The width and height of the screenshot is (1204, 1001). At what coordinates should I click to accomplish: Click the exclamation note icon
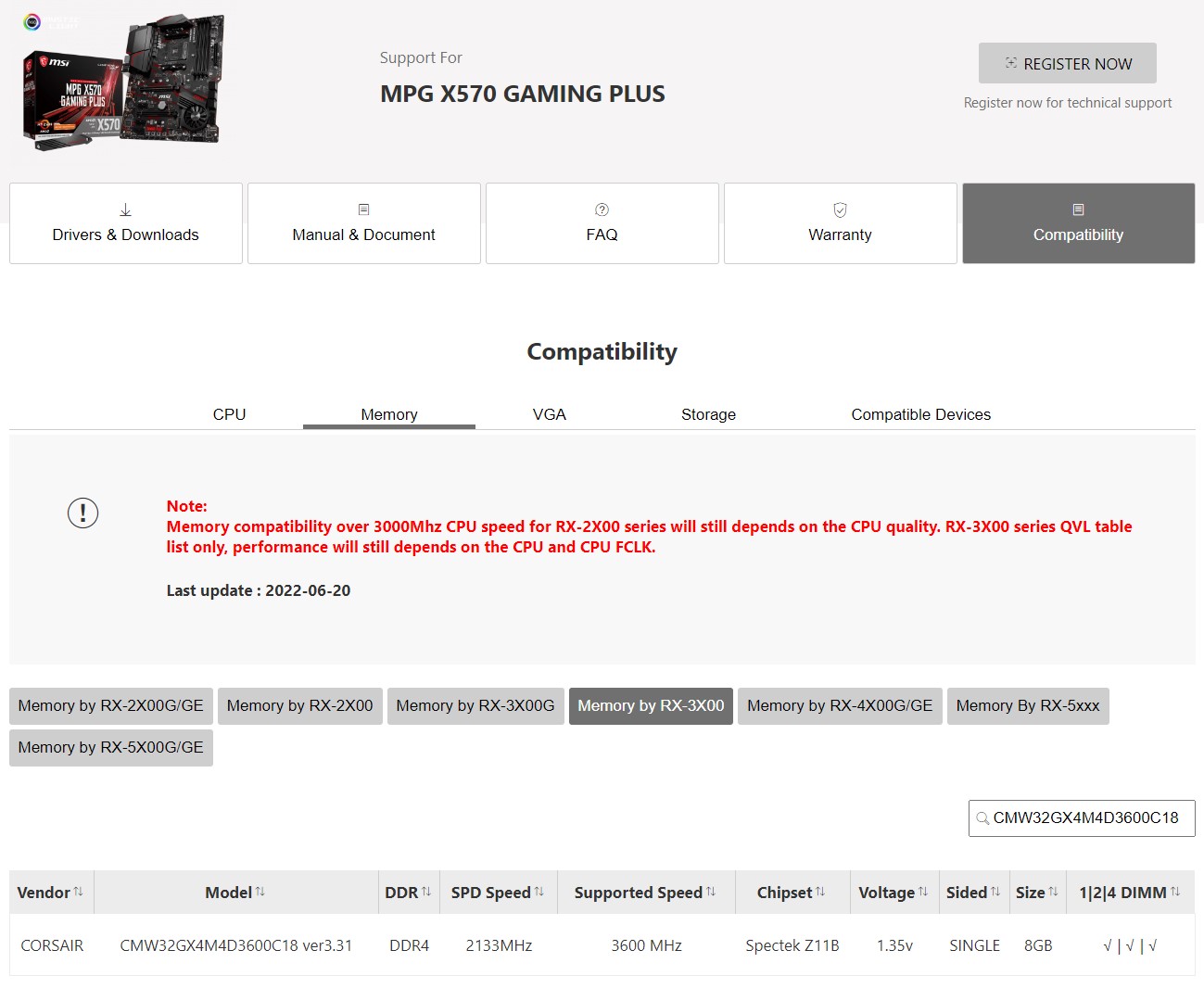83,513
